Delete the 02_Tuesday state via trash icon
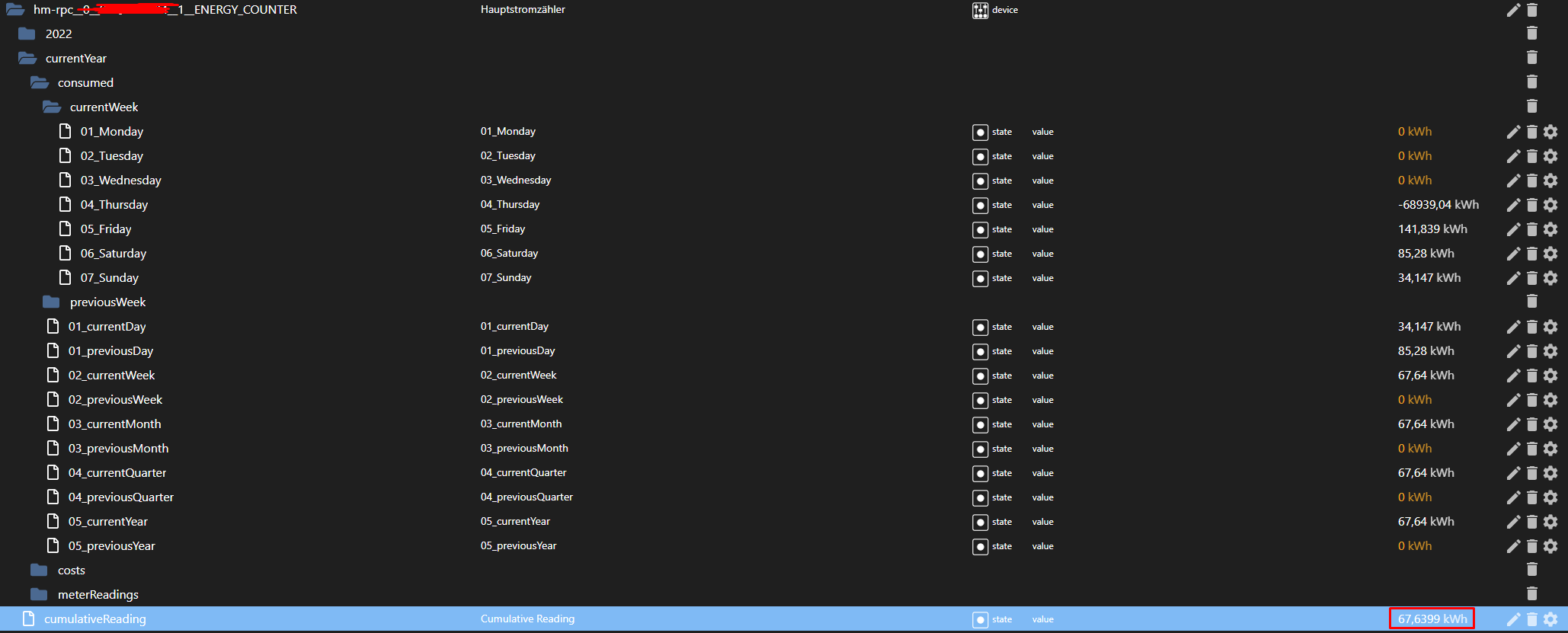Image resolution: width=1568 pixels, height=633 pixels. 1532,156
